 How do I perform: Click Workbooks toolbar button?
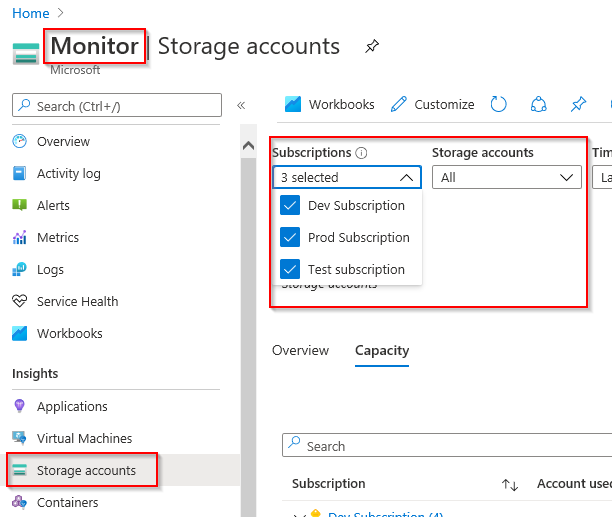pos(329,104)
